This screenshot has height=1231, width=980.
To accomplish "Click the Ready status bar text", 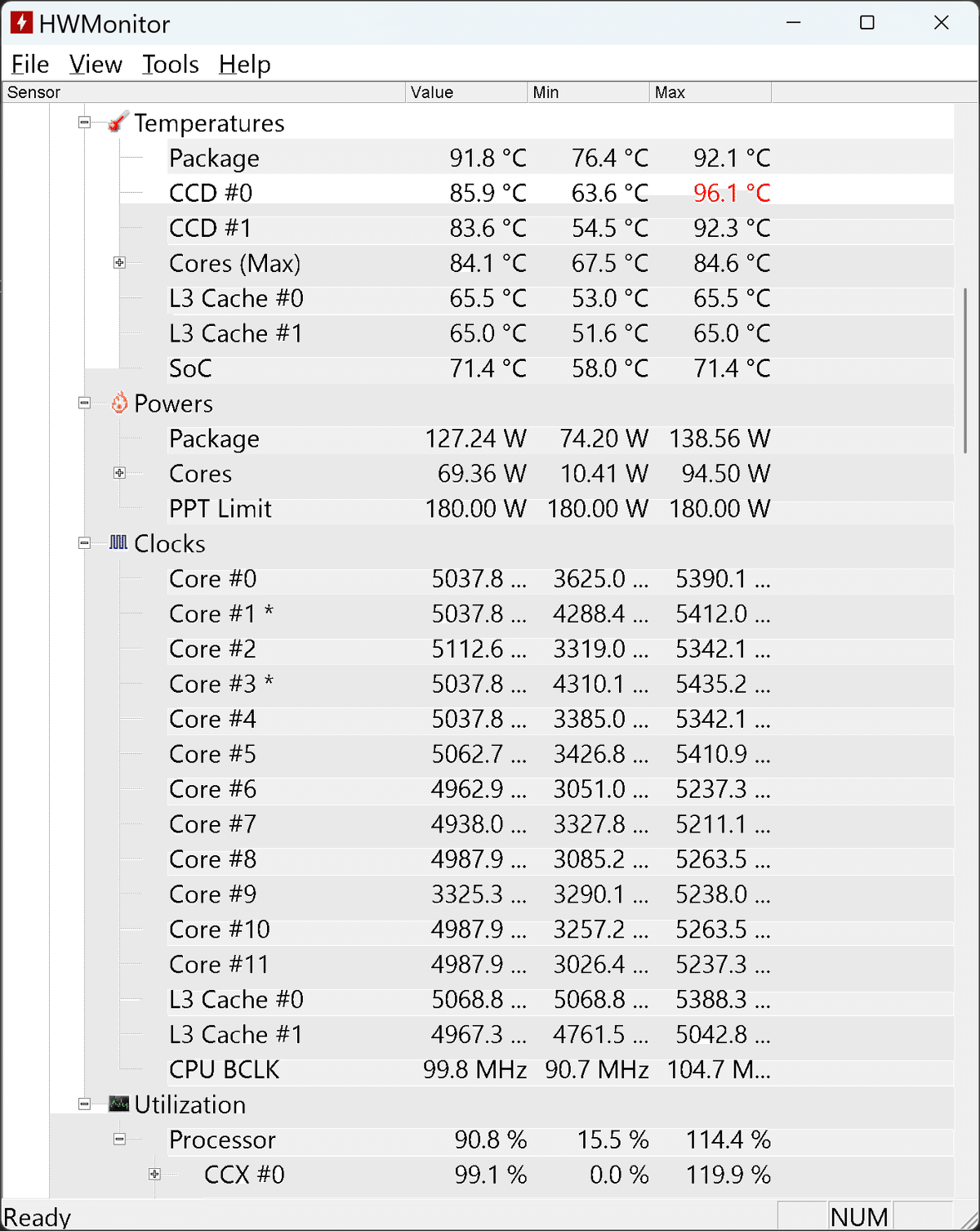I will click(37, 1217).
